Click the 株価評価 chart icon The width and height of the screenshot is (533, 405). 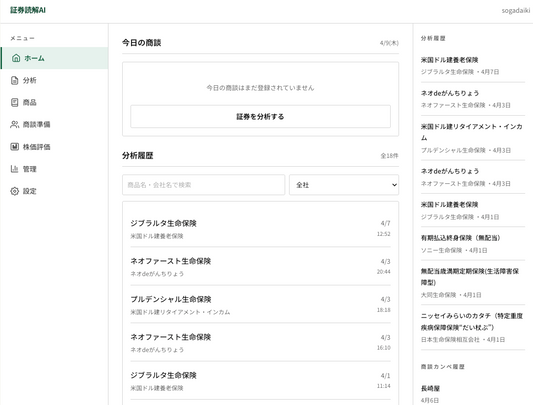tap(14, 147)
